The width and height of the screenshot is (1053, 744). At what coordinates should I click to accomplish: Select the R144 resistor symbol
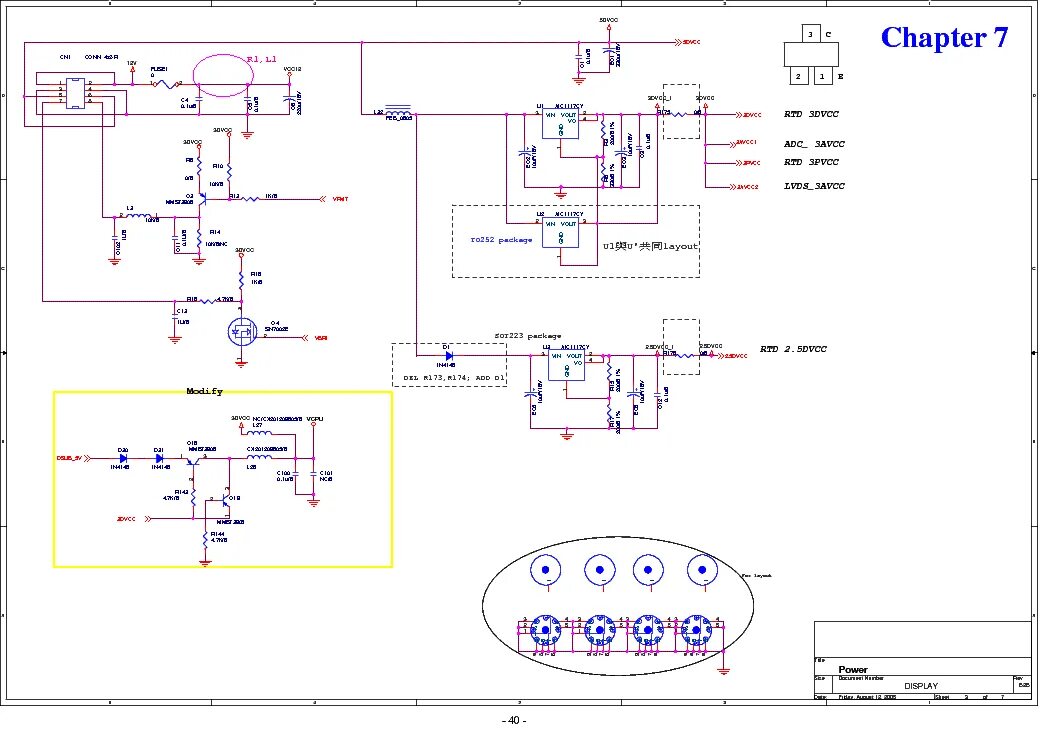tap(205, 539)
